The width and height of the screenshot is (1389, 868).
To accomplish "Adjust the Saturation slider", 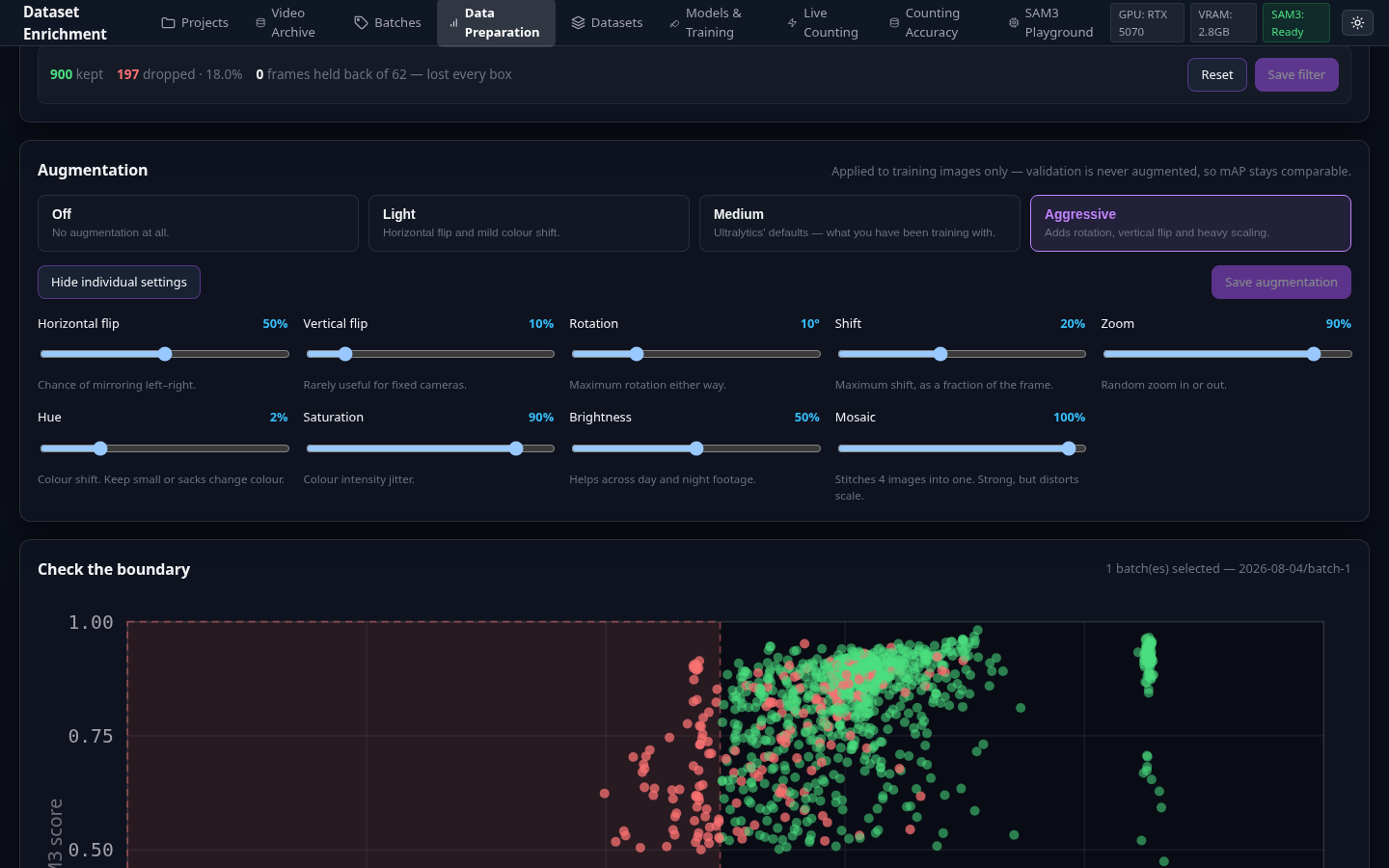I will 429,448.
